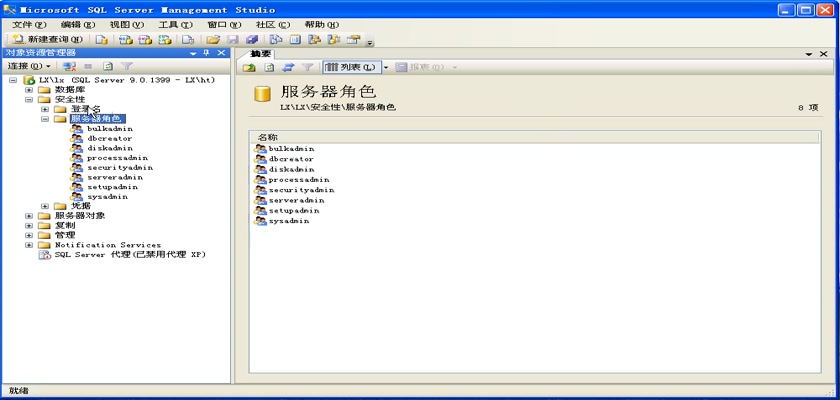The image size is (840, 400).
Task: Click the Up one level icon in summary toolbar
Action: tap(249, 67)
